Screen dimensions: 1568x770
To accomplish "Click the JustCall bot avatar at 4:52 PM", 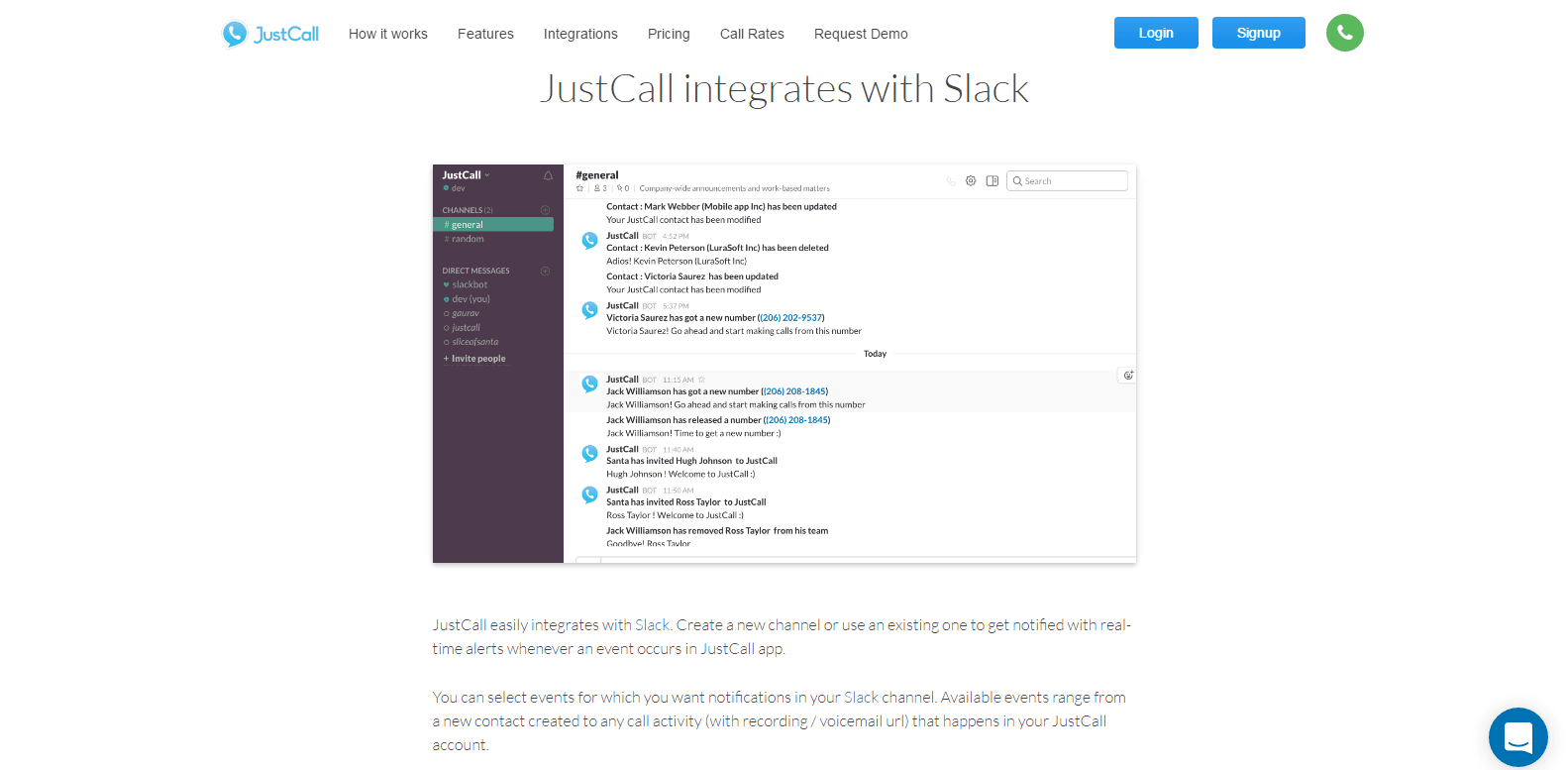I will (x=589, y=240).
